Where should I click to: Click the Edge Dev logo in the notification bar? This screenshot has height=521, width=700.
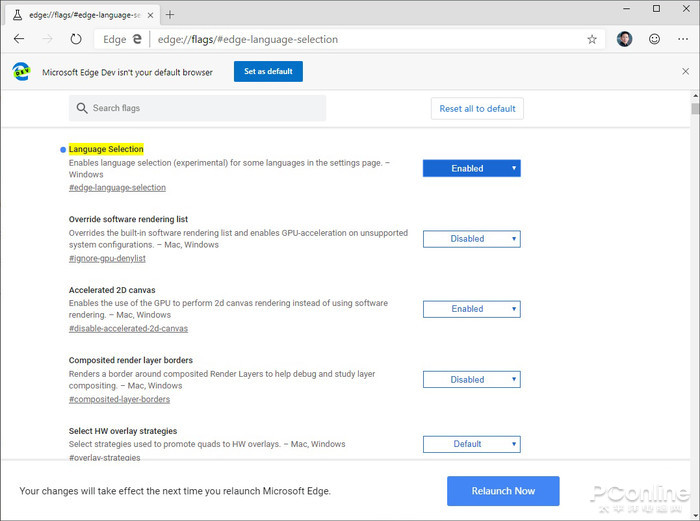[x=21, y=71]
